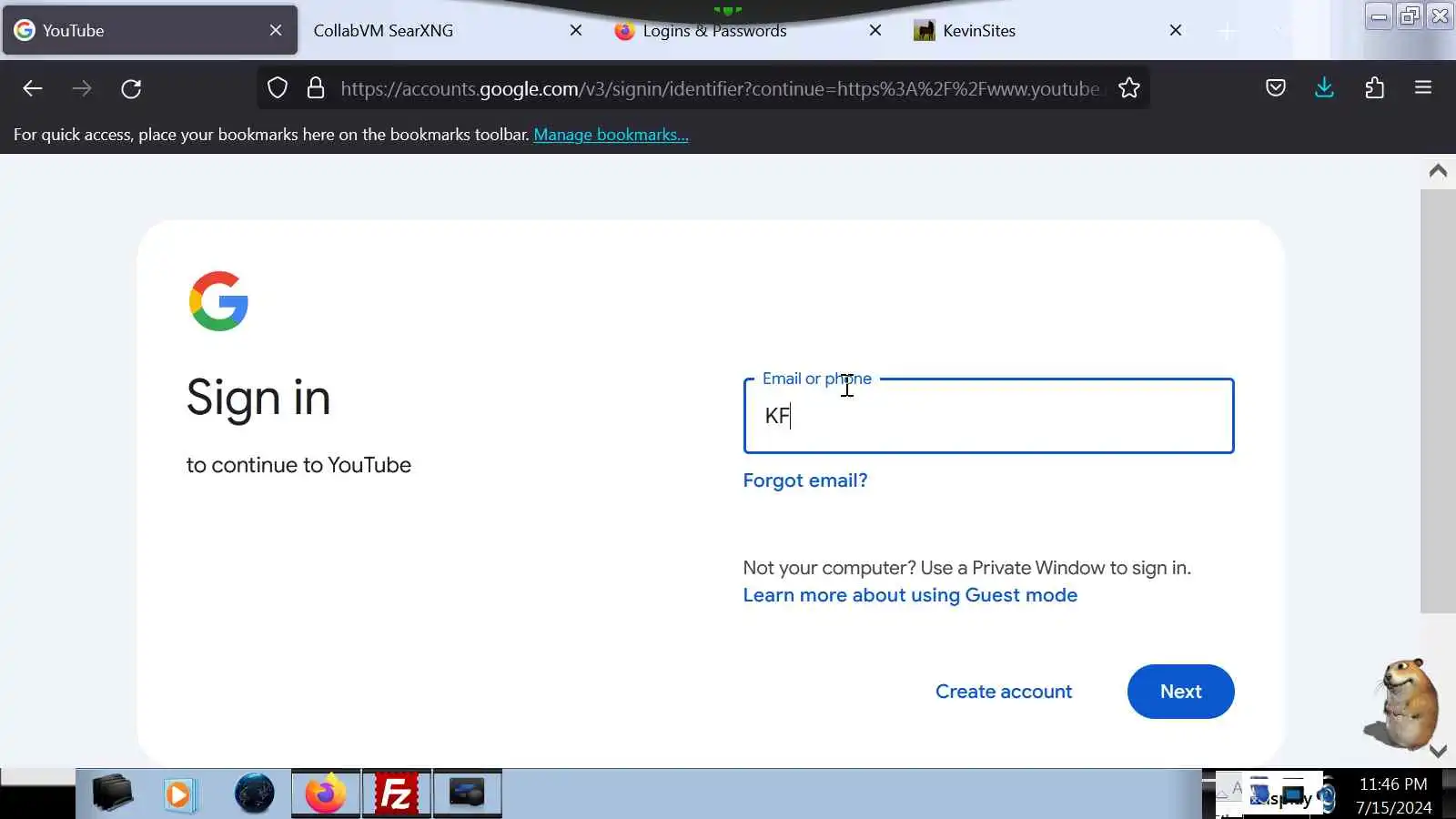The image size is (1456, 819).
Task: Click the vertical scrollbar thumb
Action: coord(1439,400)
